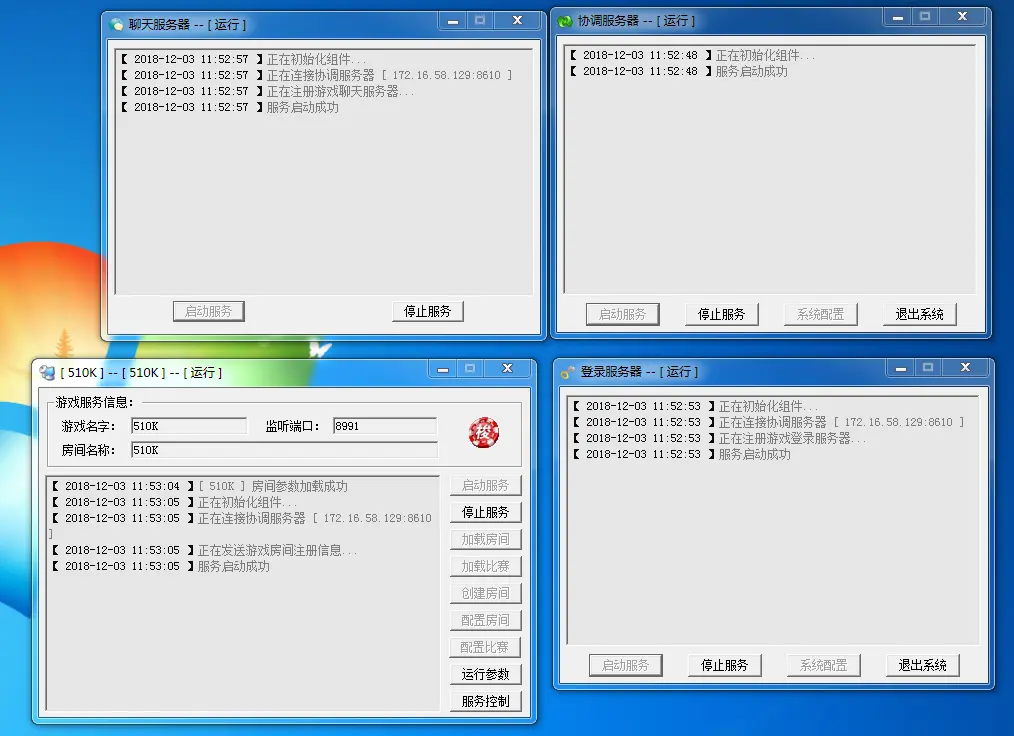Click 退出系统 in the login server window
Image resolution: width=1014 pixels, height=736 pixels.
coord(922,665)
